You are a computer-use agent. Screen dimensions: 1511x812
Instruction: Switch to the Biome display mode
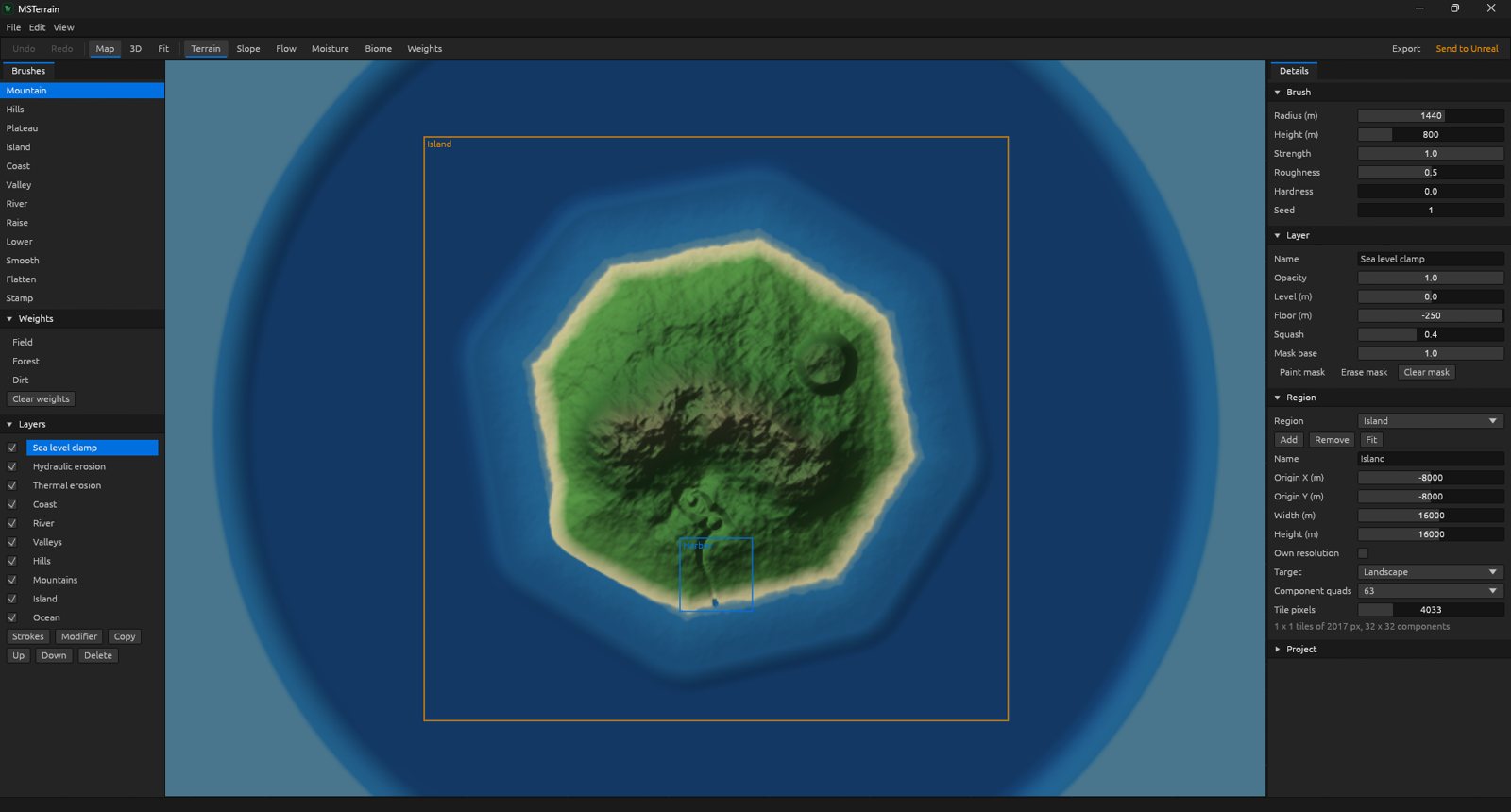click(x=379, y=49)
